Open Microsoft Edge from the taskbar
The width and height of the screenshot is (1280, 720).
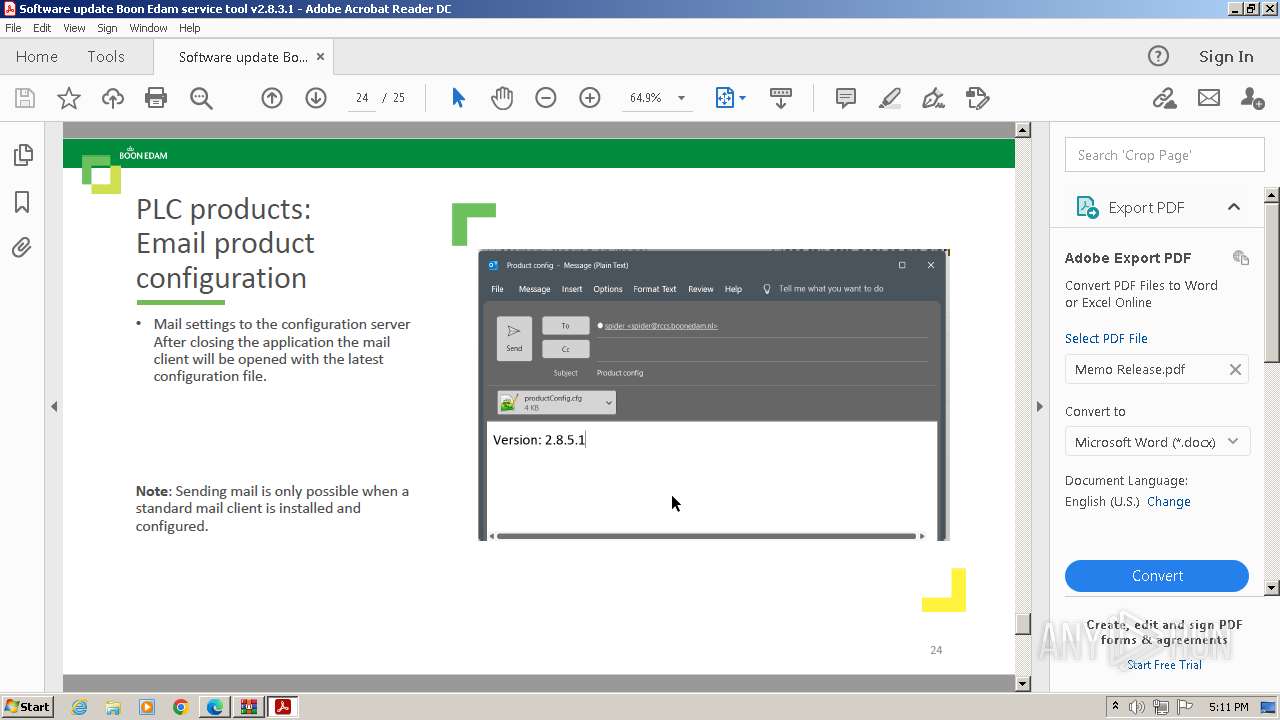point(215,707)
